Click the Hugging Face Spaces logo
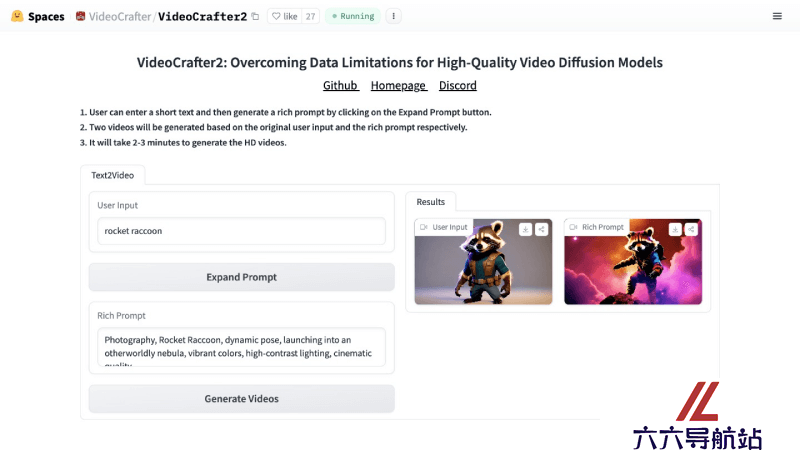This screenshot has height=450, width=800. pyautogui.click(x=17, y=16)
